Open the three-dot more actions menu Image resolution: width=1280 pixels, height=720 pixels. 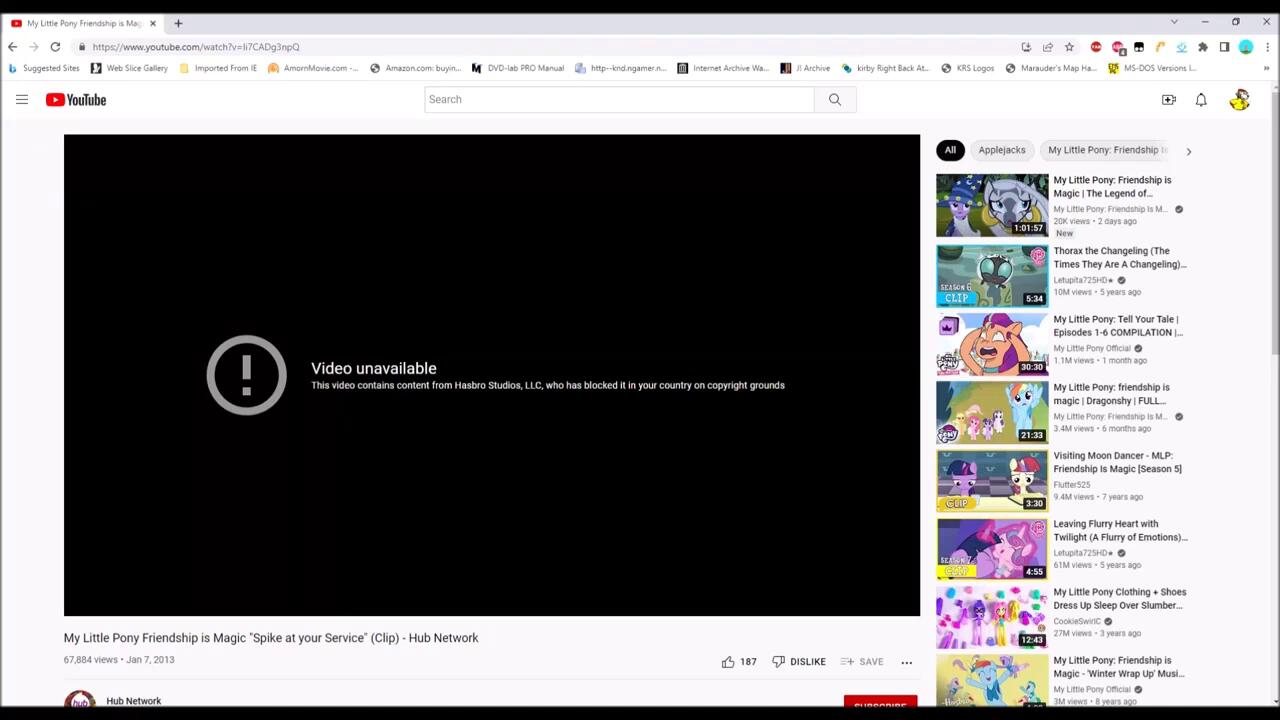pyautogui.click(x=906, y=662)
